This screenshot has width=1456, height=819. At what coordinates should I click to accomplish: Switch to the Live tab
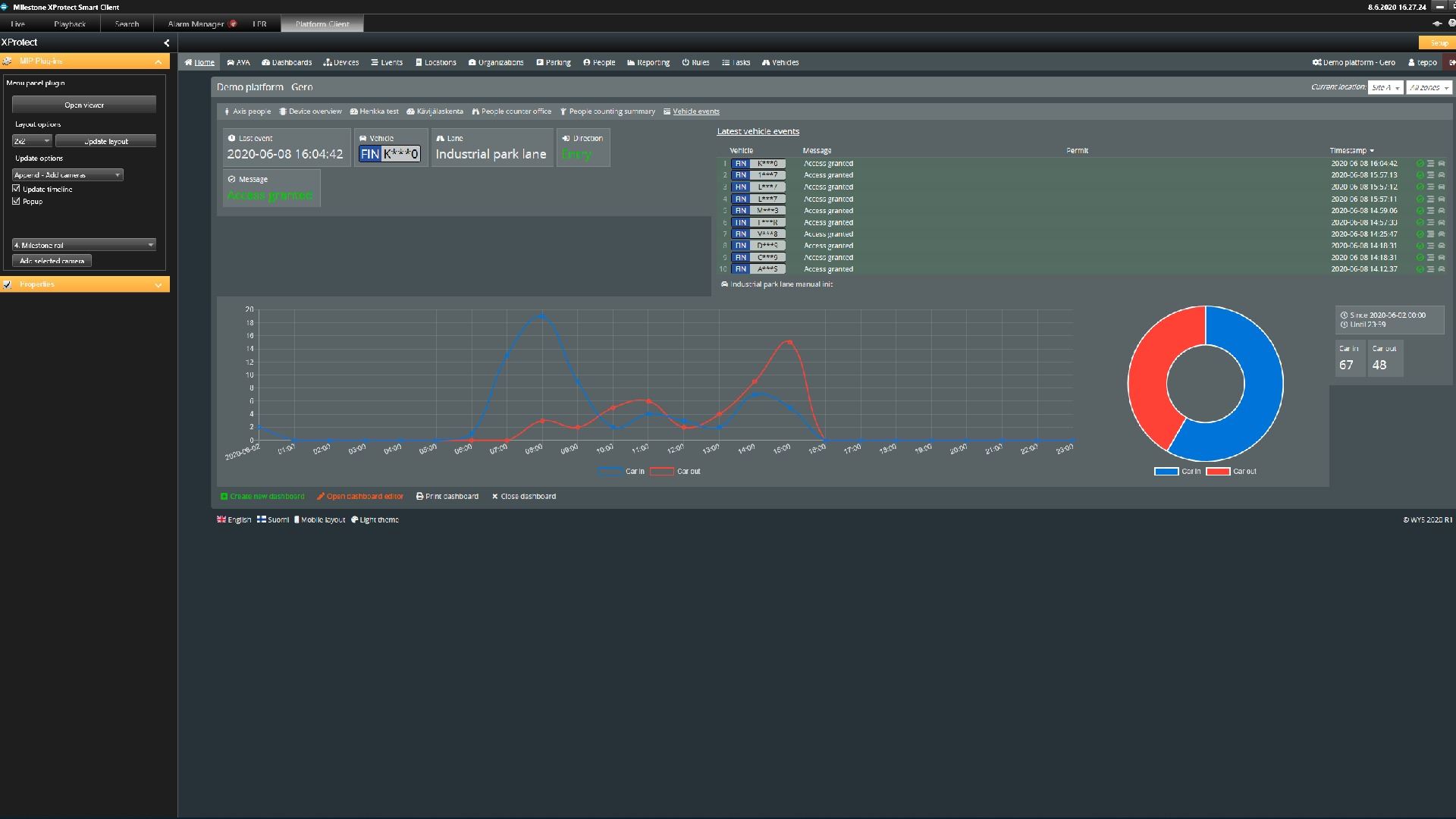coord(17,24)
